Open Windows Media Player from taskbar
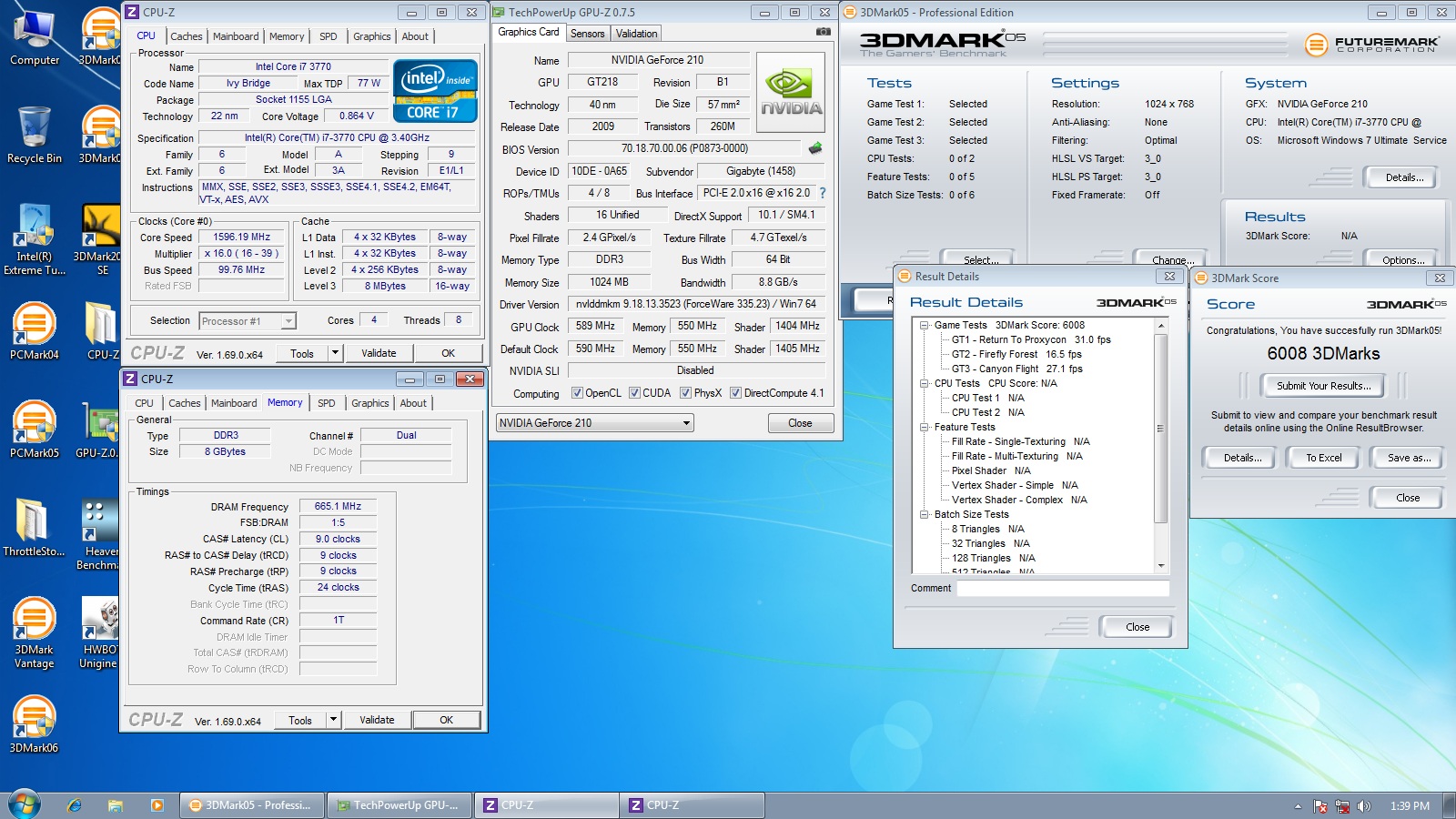Image resolution: width=1456 pixels, height=819 pixels. (157, 805)
